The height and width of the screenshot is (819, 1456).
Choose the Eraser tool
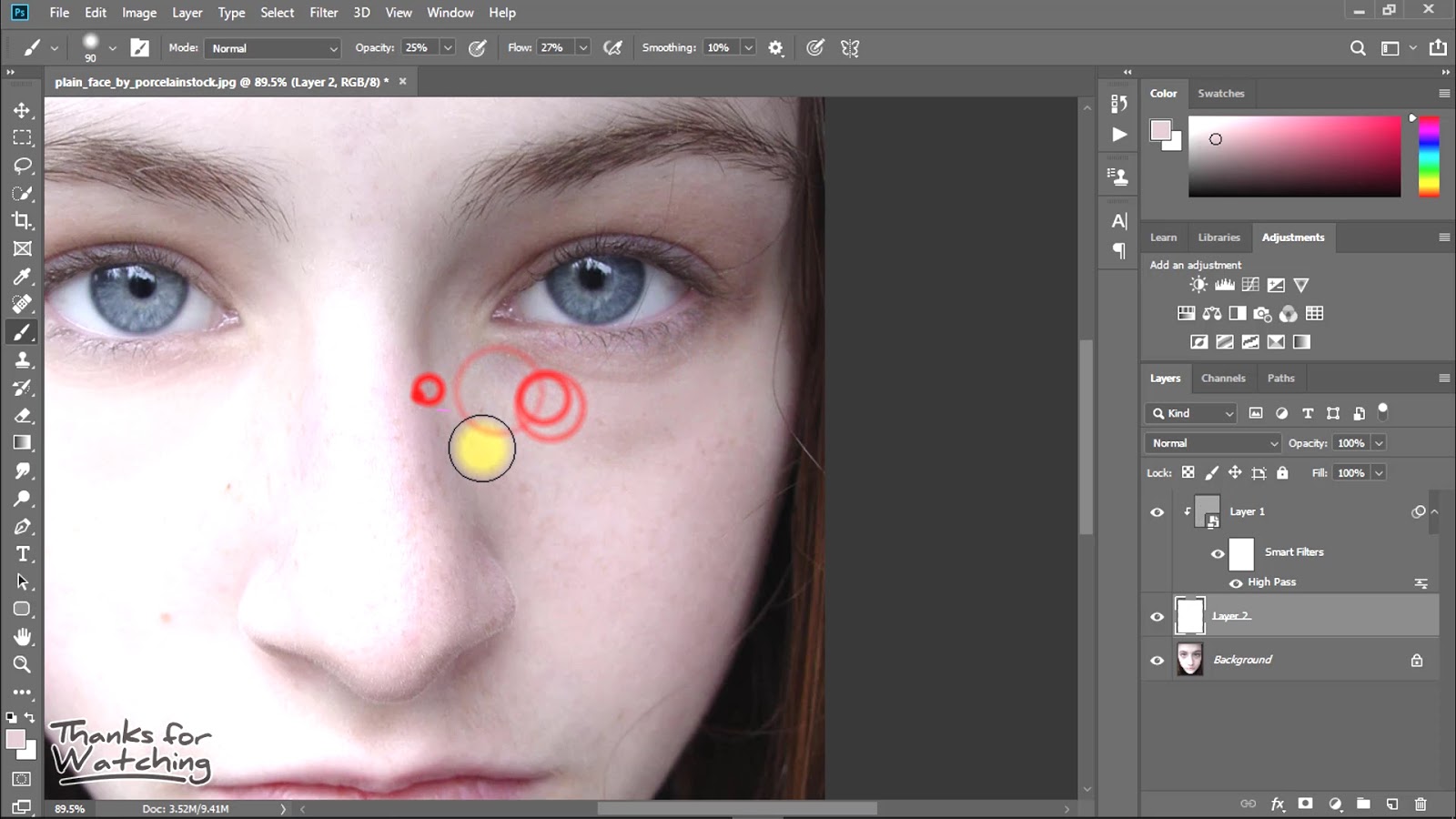point(22,416)
